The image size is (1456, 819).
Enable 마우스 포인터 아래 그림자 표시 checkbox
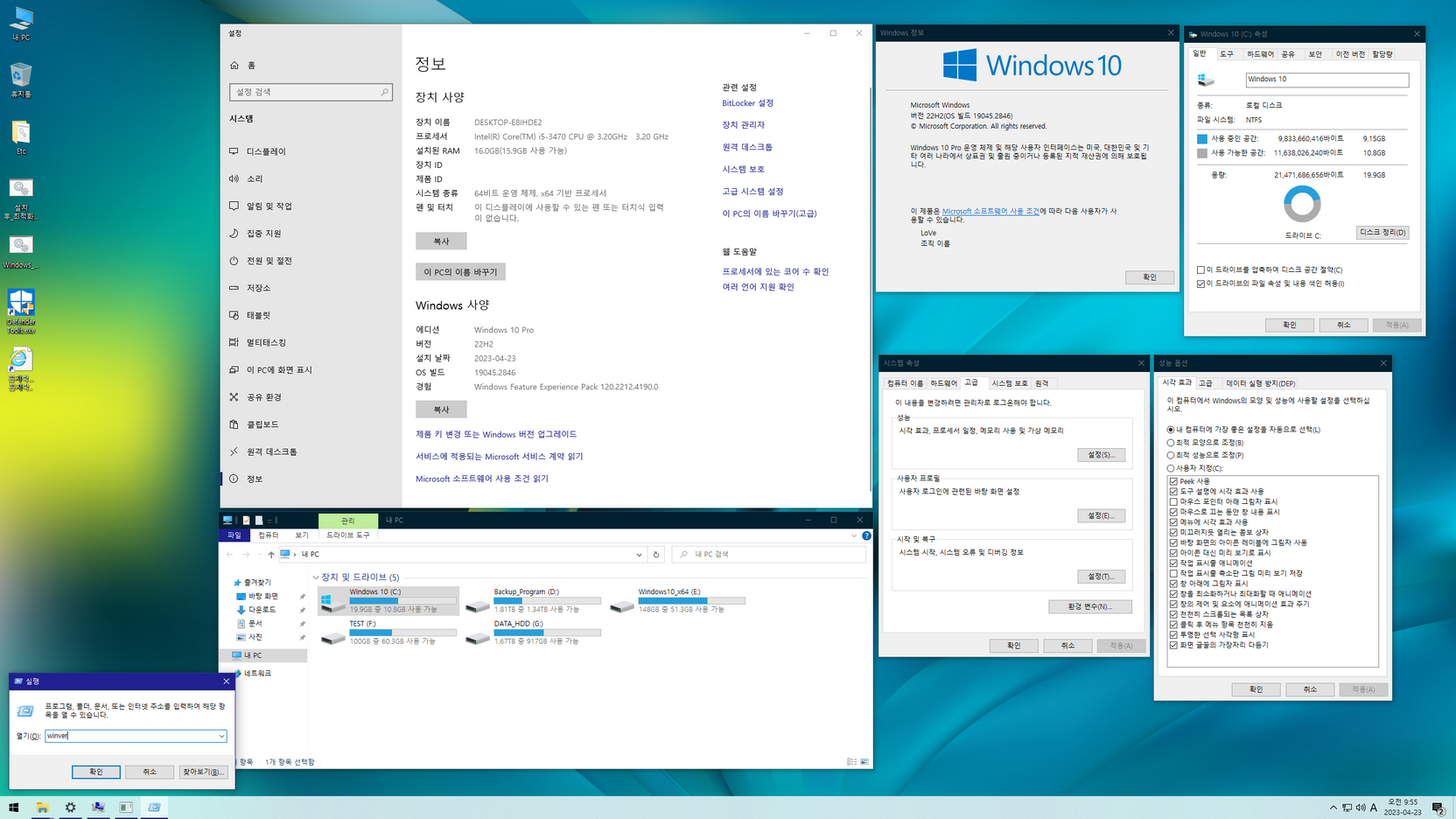click(x=1173, y=501)
